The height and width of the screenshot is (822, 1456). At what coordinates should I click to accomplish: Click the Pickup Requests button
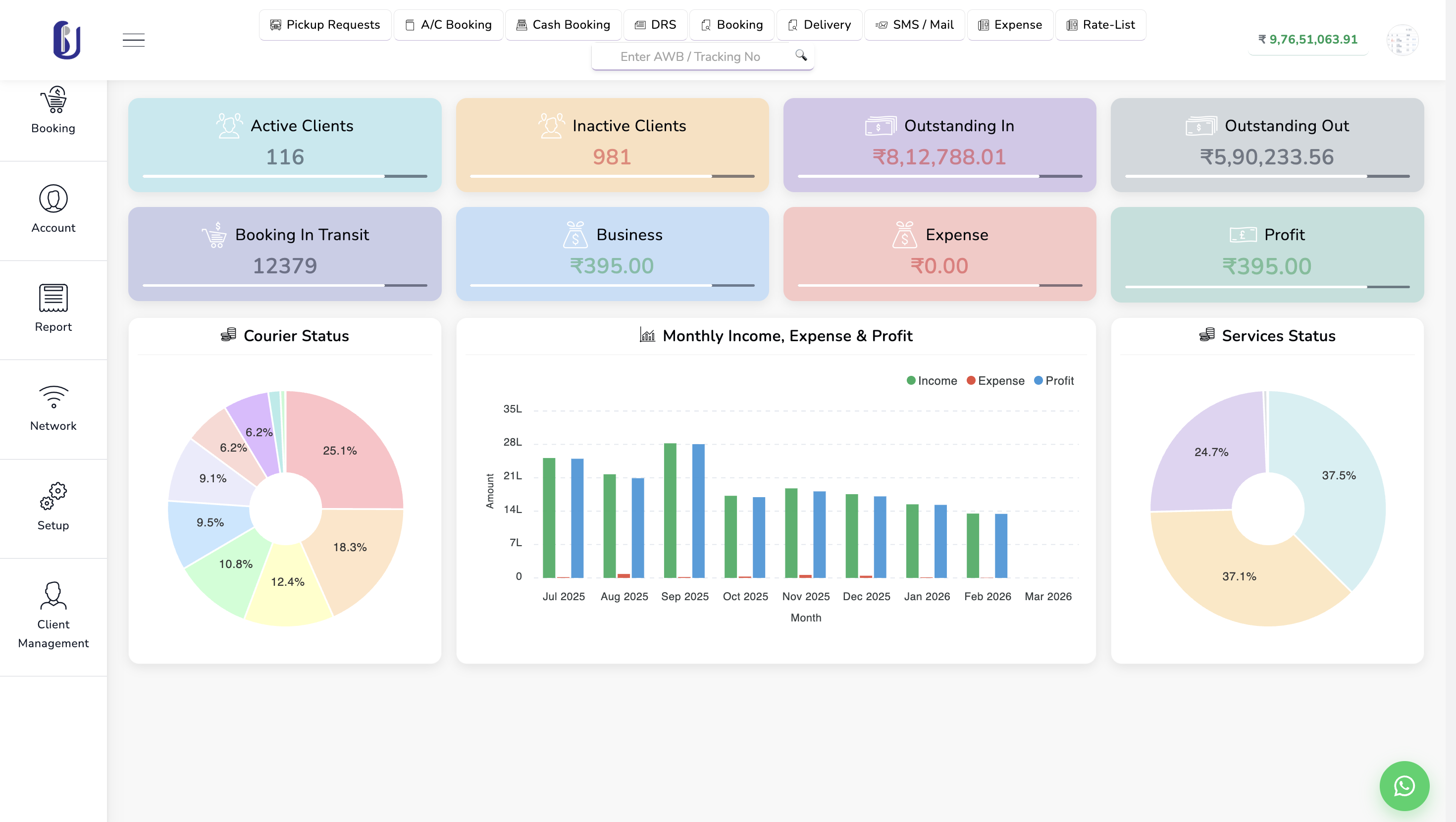[x=324, y=24]
